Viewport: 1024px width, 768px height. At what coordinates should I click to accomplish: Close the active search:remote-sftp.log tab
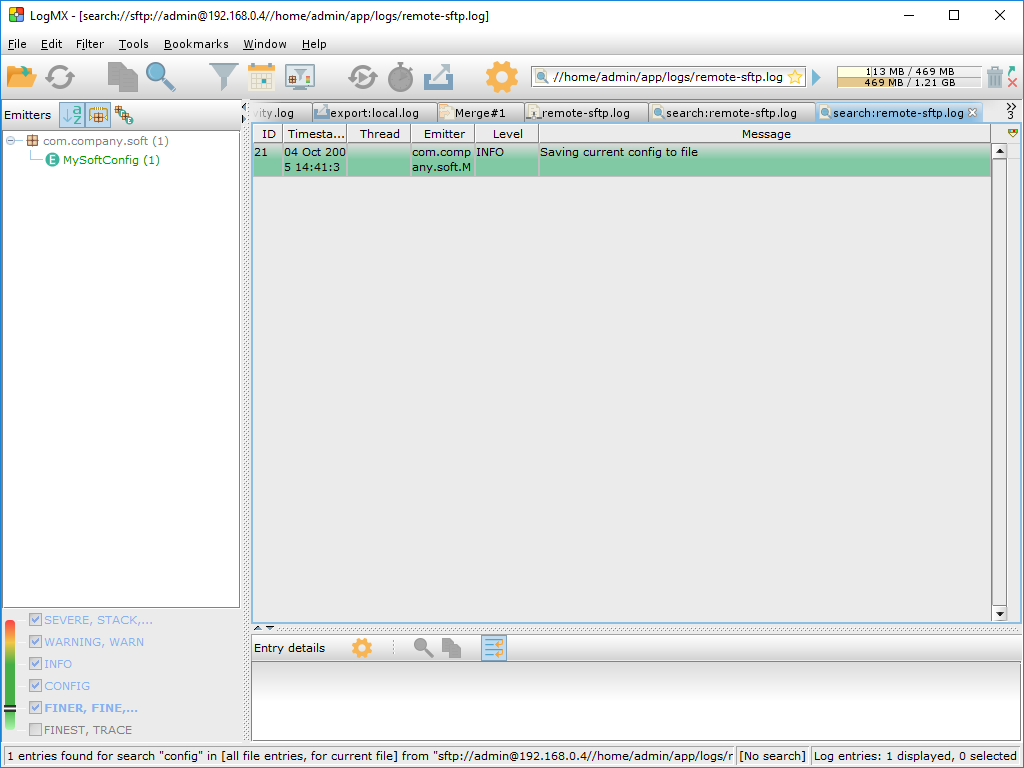tap(972, 112)
